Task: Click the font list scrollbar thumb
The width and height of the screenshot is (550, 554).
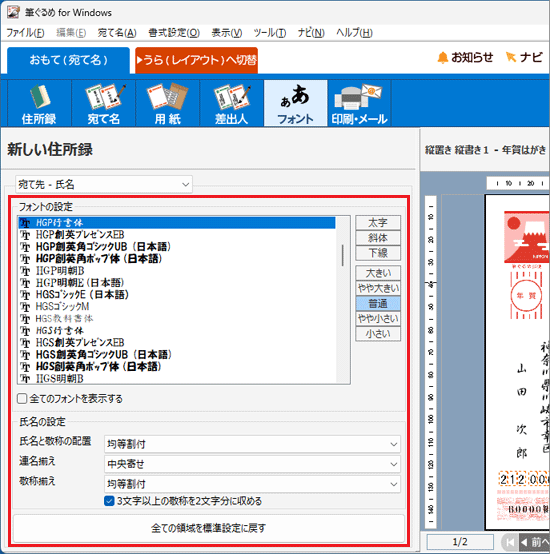Action: click(x=343, y=255)
